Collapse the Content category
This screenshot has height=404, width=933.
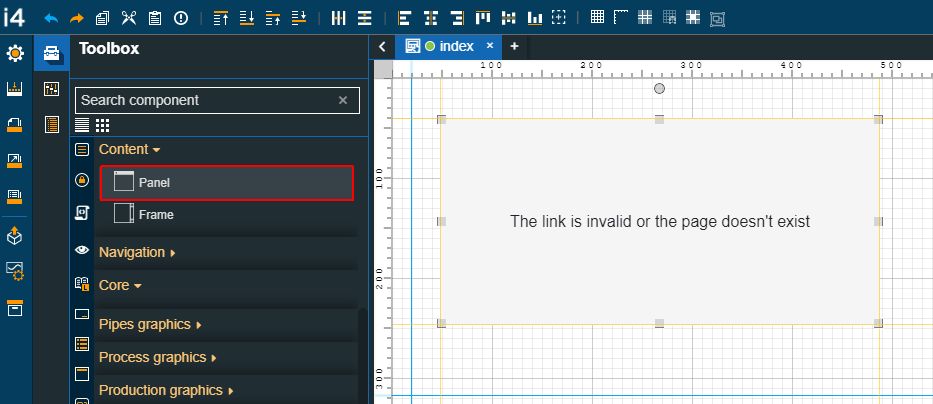pyautogui.click(x=129, y=149)
